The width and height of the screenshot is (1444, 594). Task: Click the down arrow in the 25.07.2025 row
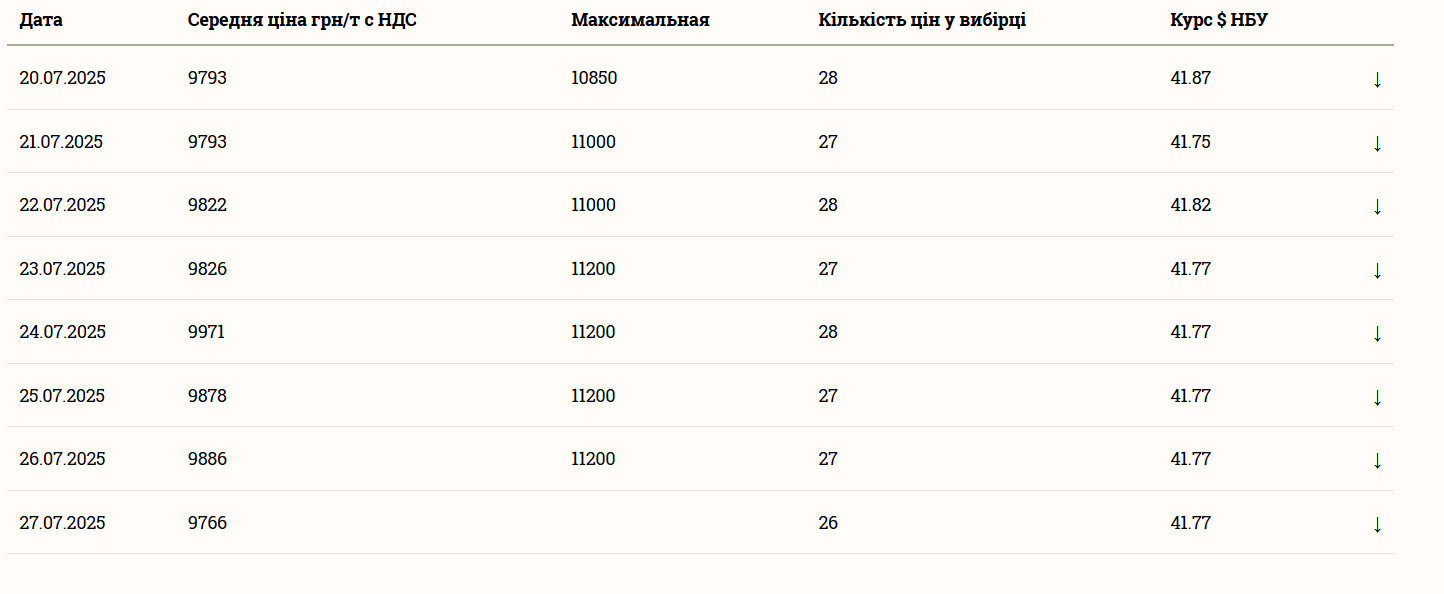1377,397
